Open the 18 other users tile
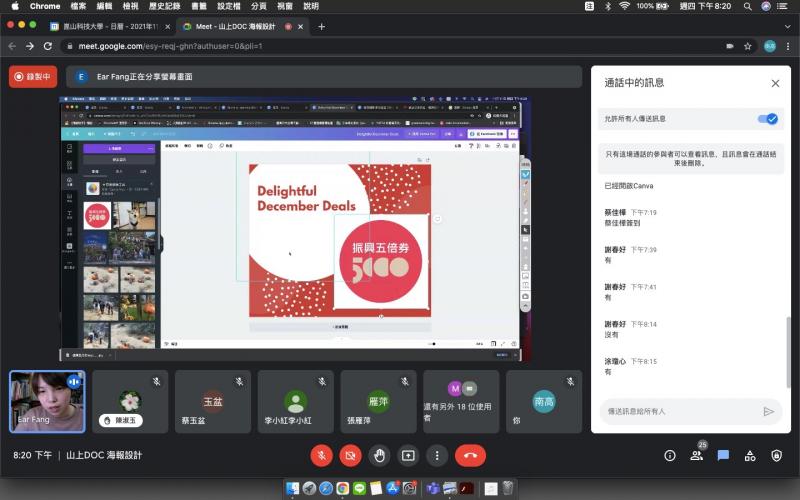The width and height of the screenshot is (800, 500). click(x=461, y=402)
